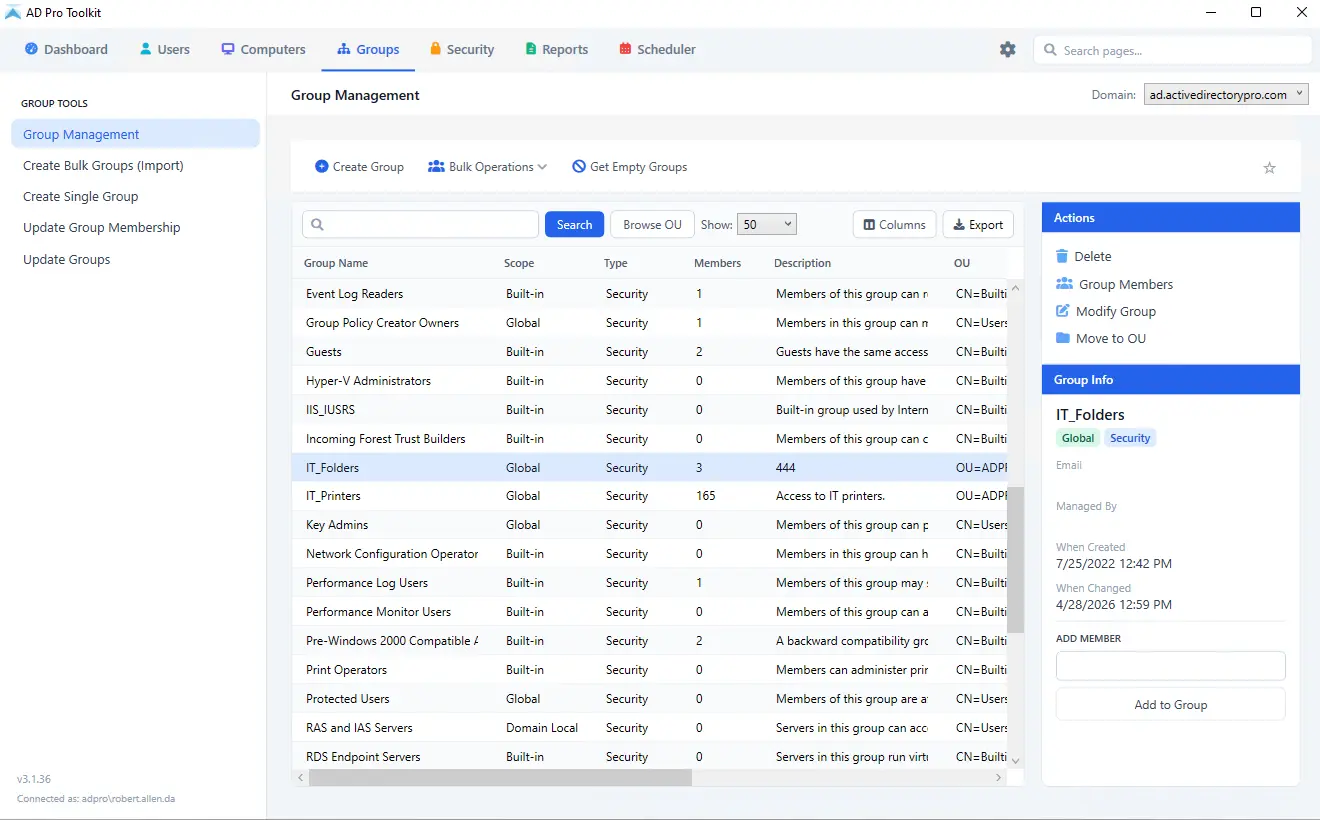This screenshot has width=1320, height=820.
Task: Open the Domain dropdown
Action: [1226, 95]
